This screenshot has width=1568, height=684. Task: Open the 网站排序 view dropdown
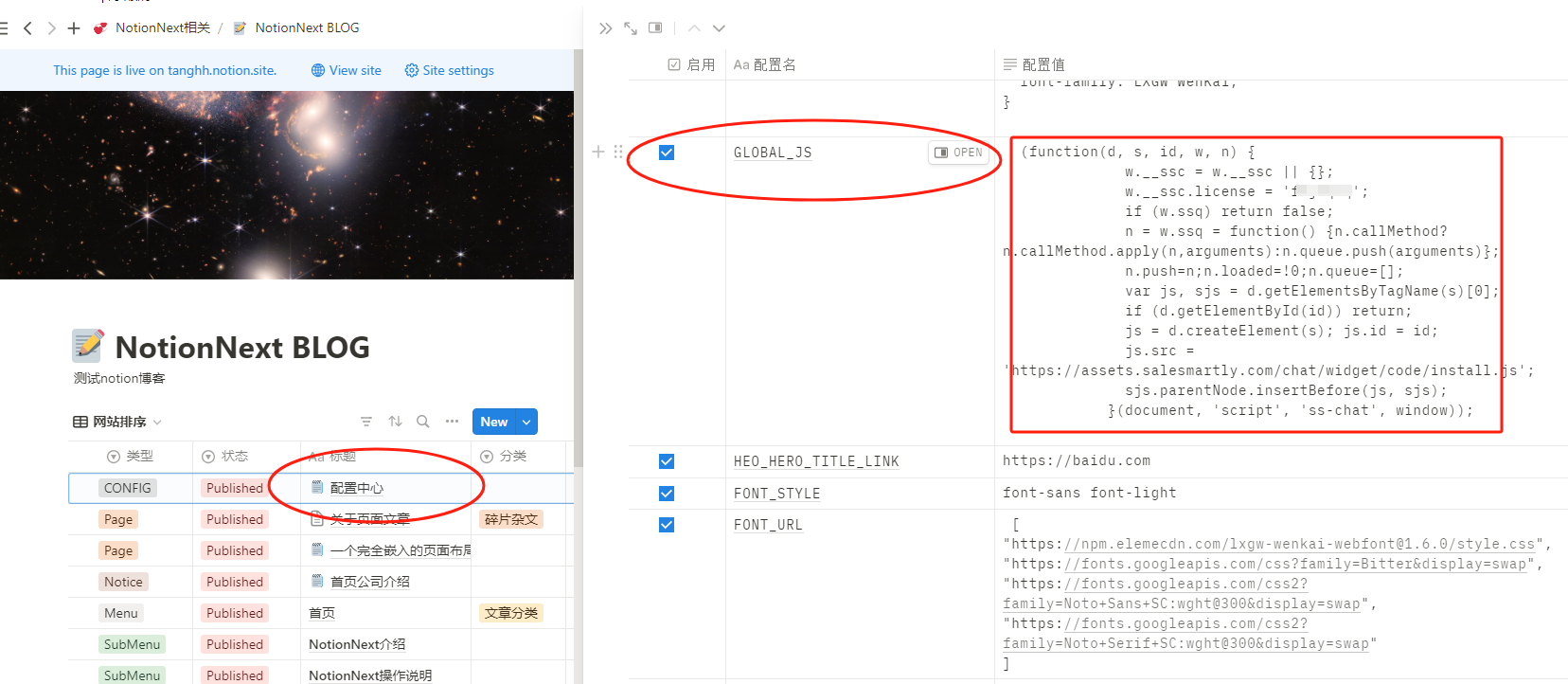(x=117, y=422)
